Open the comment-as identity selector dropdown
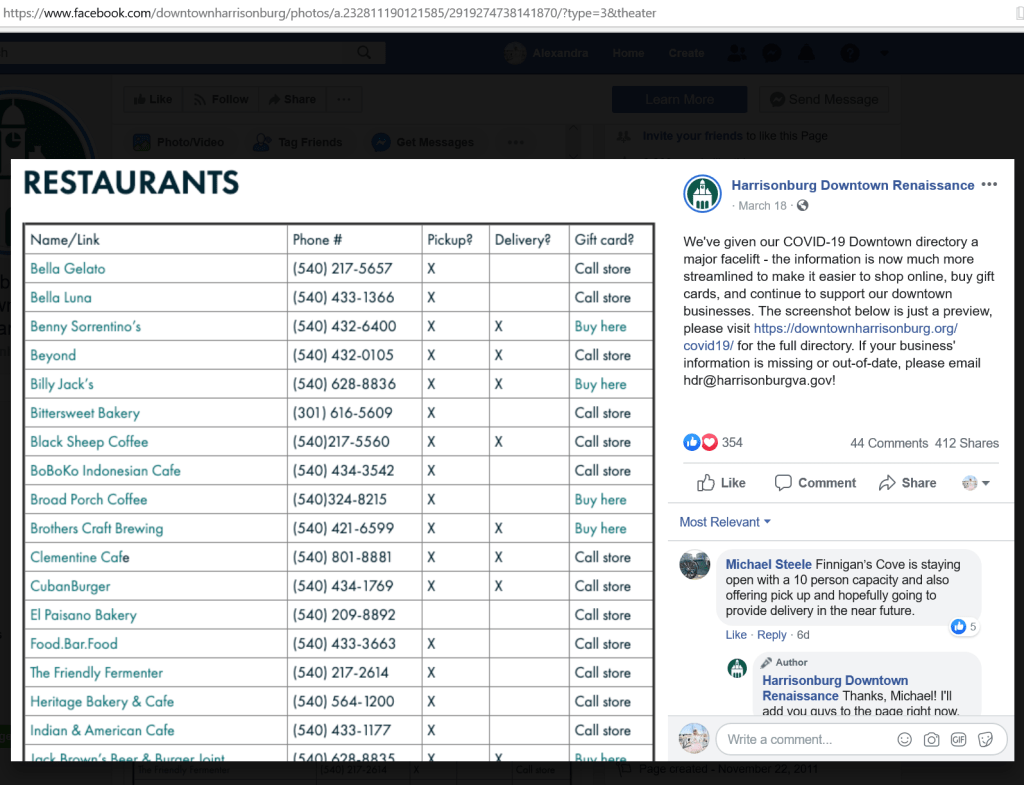 point(976,483)
